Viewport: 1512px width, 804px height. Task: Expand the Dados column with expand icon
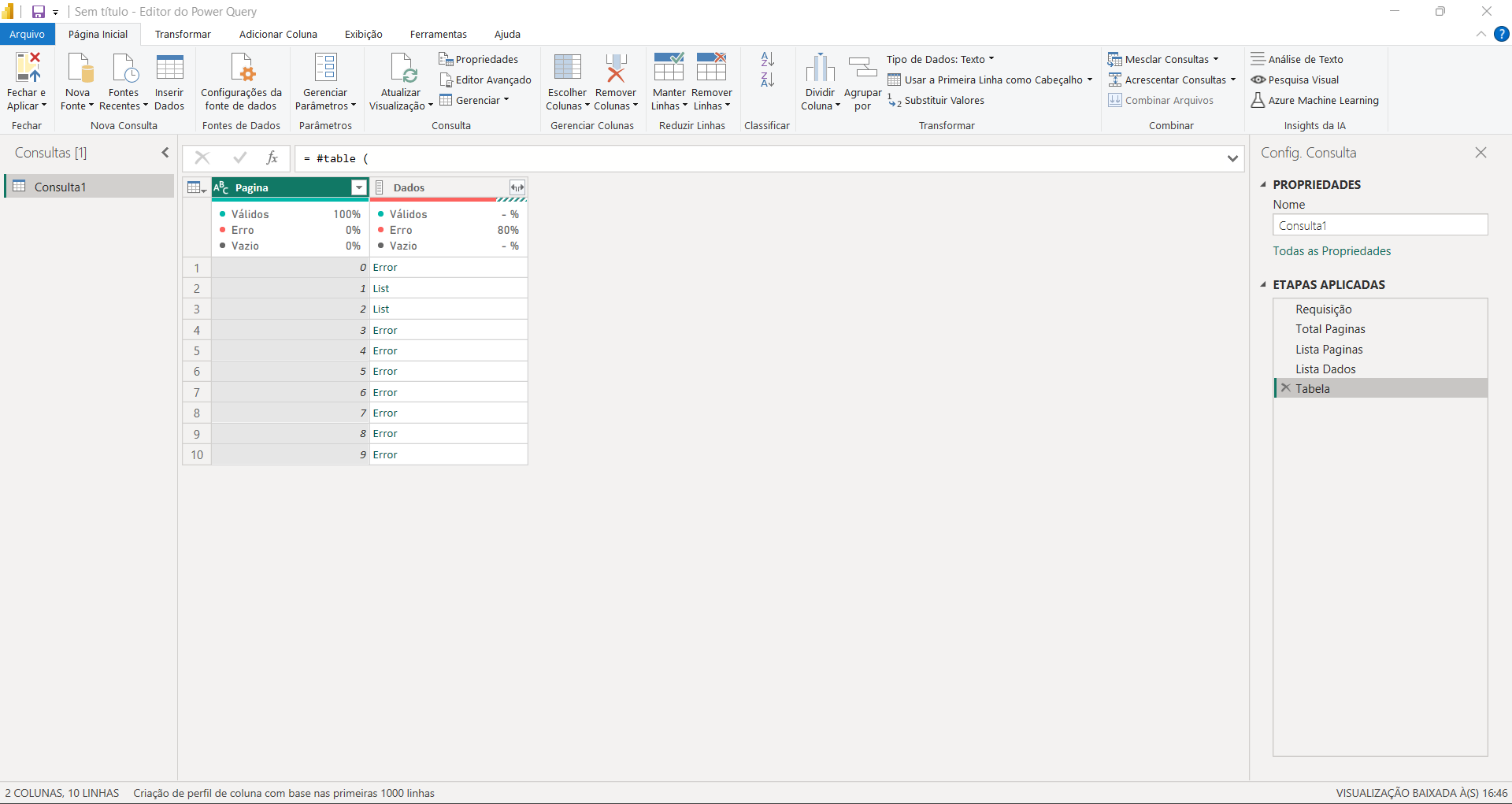click(517, 187)
